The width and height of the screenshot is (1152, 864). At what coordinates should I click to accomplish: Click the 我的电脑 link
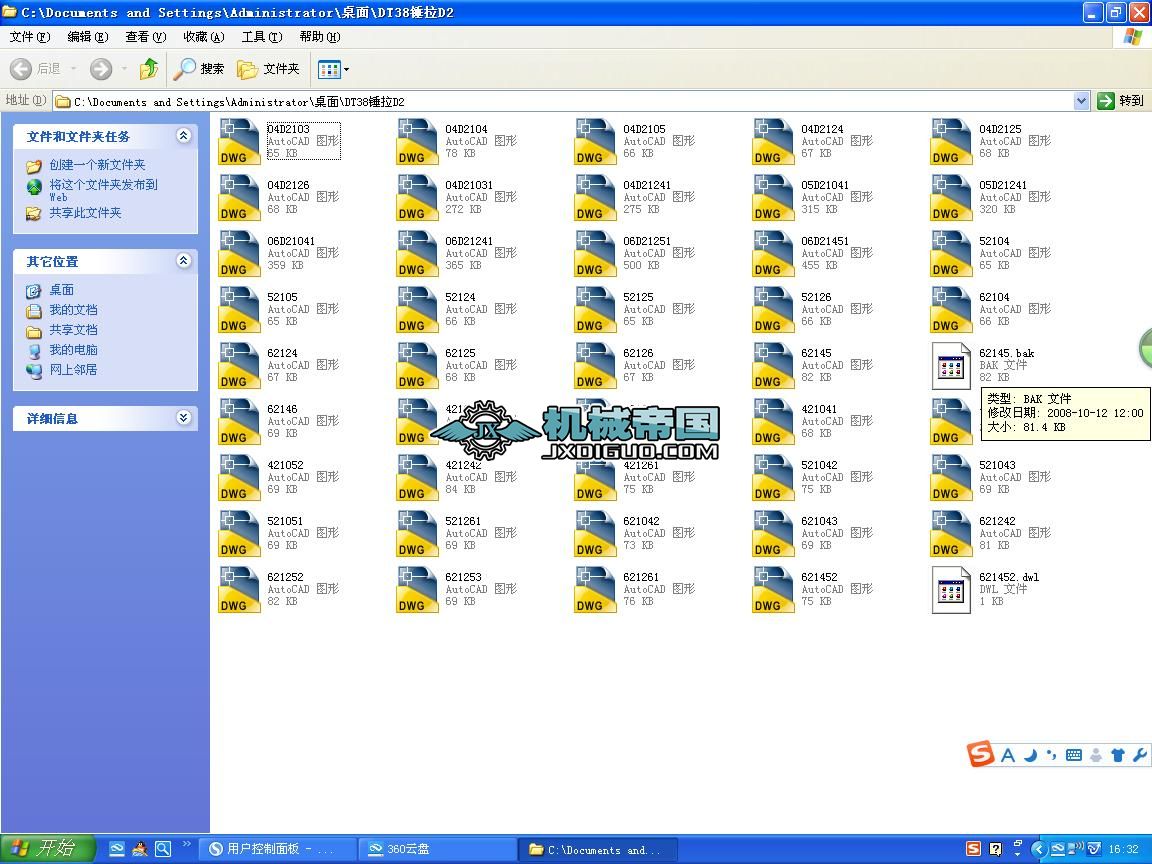(73, 350)
